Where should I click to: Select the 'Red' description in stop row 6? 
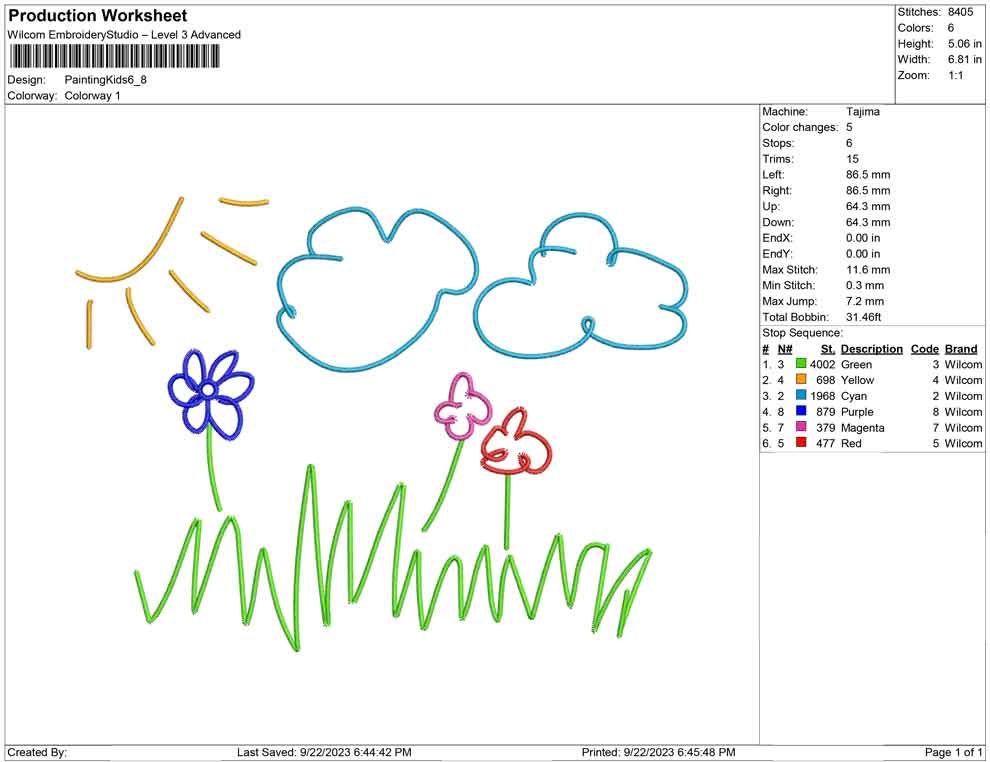tap(851, 443)
